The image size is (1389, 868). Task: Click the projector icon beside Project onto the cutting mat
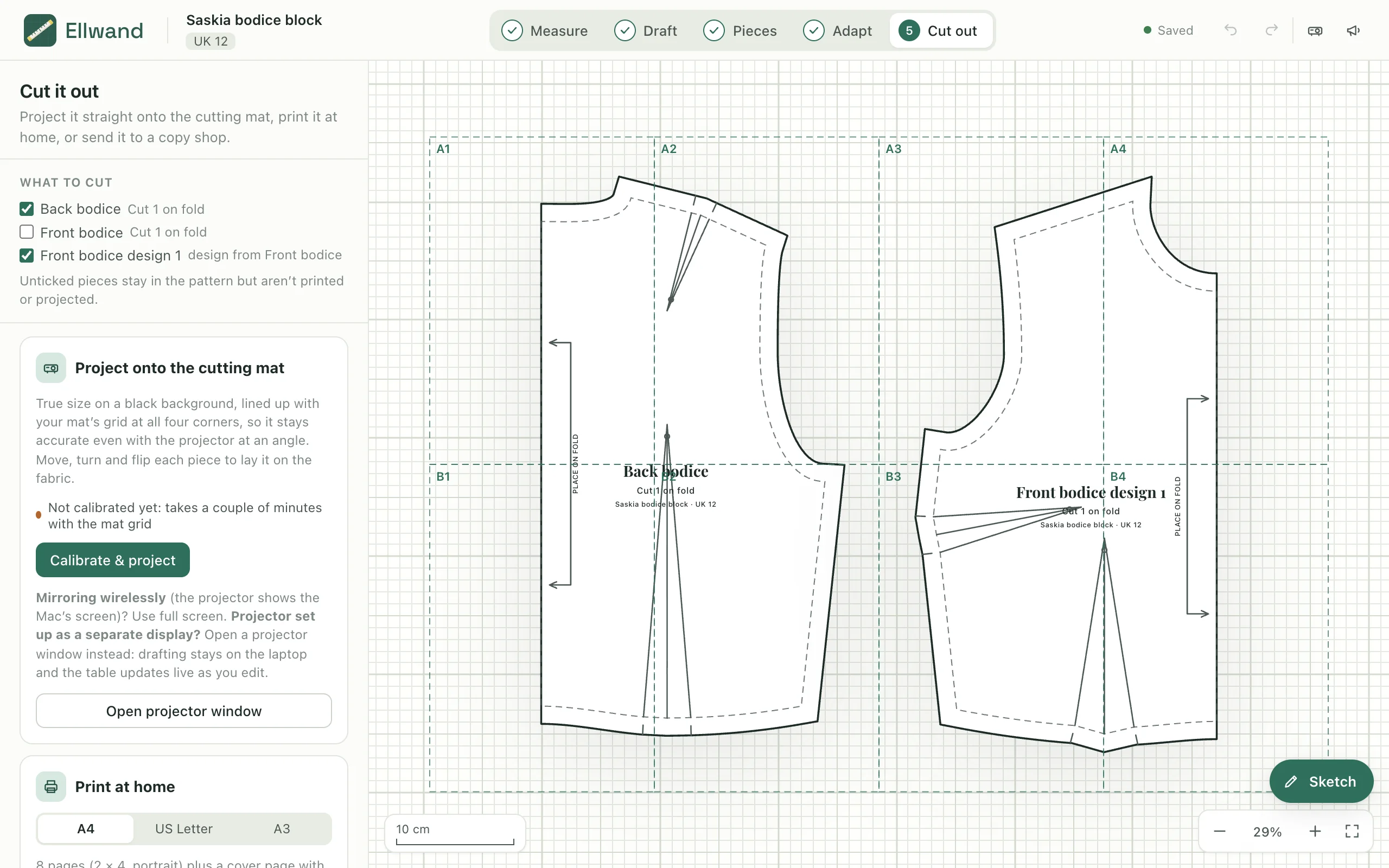51,368
